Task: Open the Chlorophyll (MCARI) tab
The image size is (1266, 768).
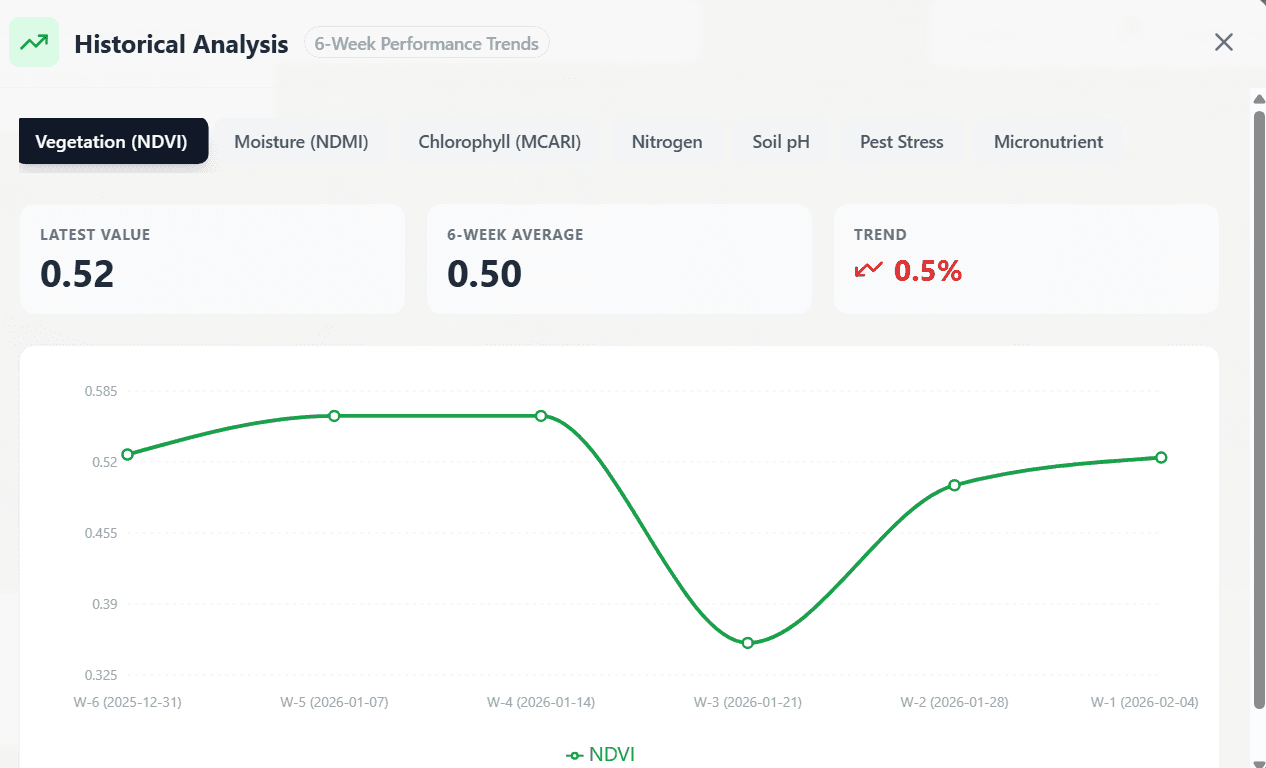Action: pos(499,142)
